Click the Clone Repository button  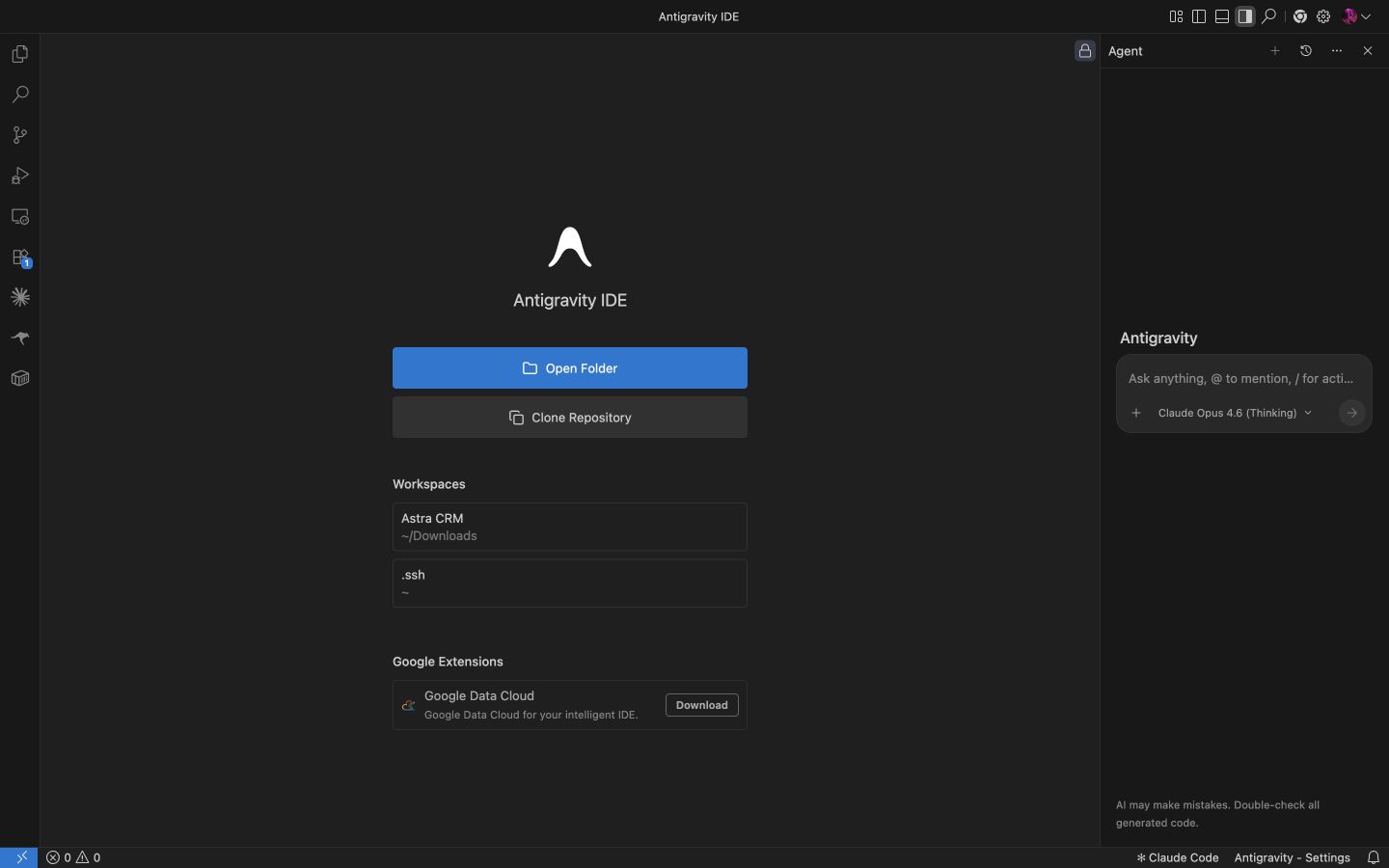(x=570, y=418)
